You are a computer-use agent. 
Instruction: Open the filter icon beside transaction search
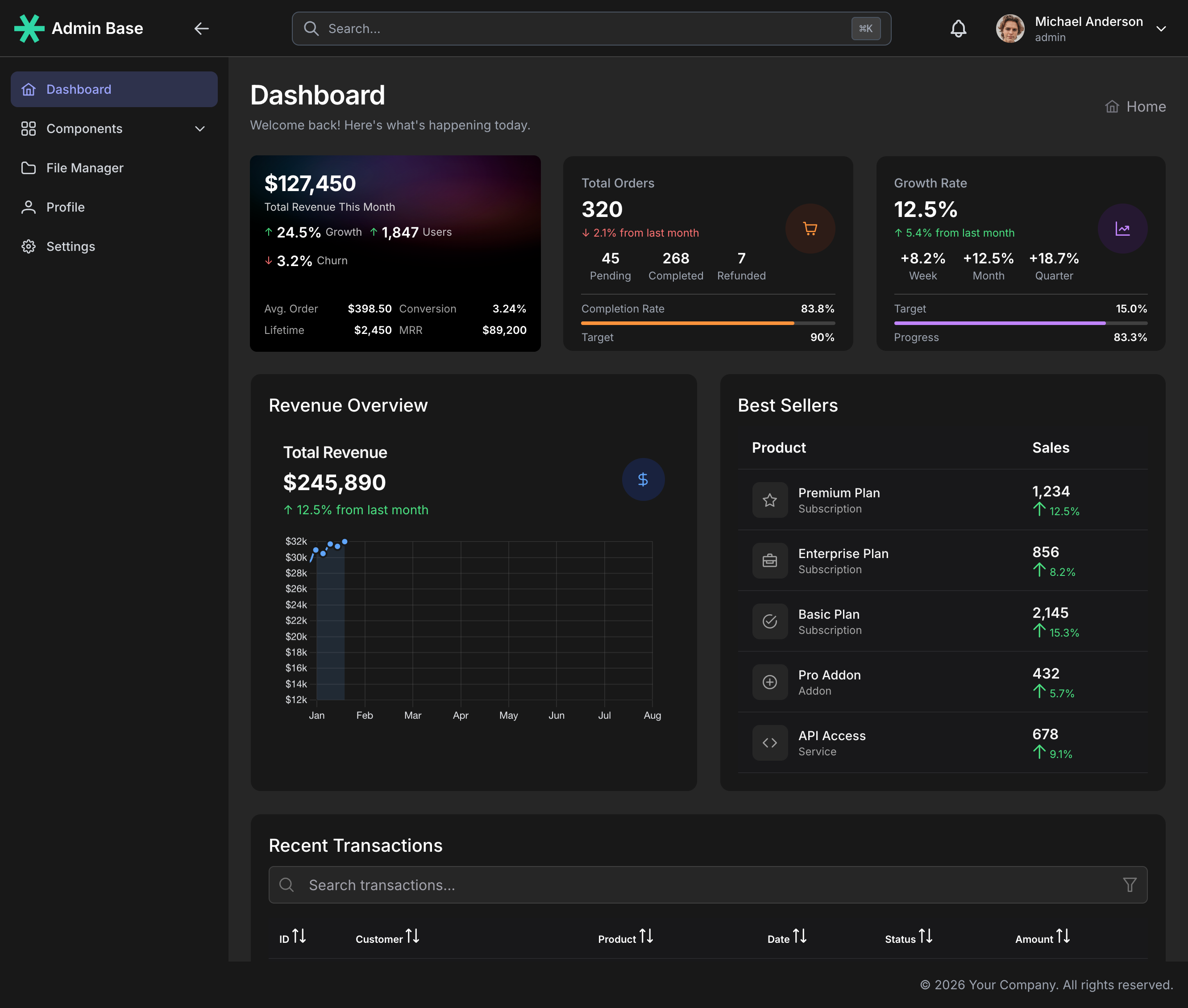pos(1130,885)
